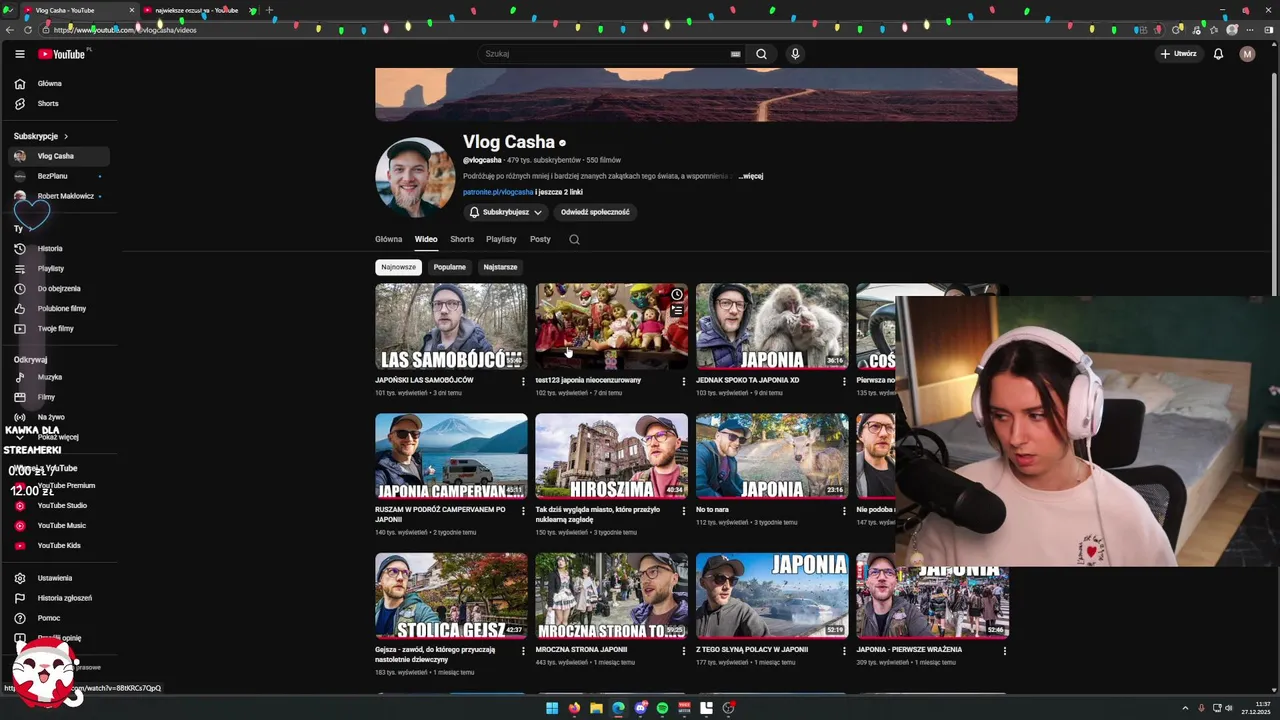The height and width of the screenshot is (720, 1280).
Task: Open the options menu for test123 japonia nieocenzurowany
Action: click(684, 381)
